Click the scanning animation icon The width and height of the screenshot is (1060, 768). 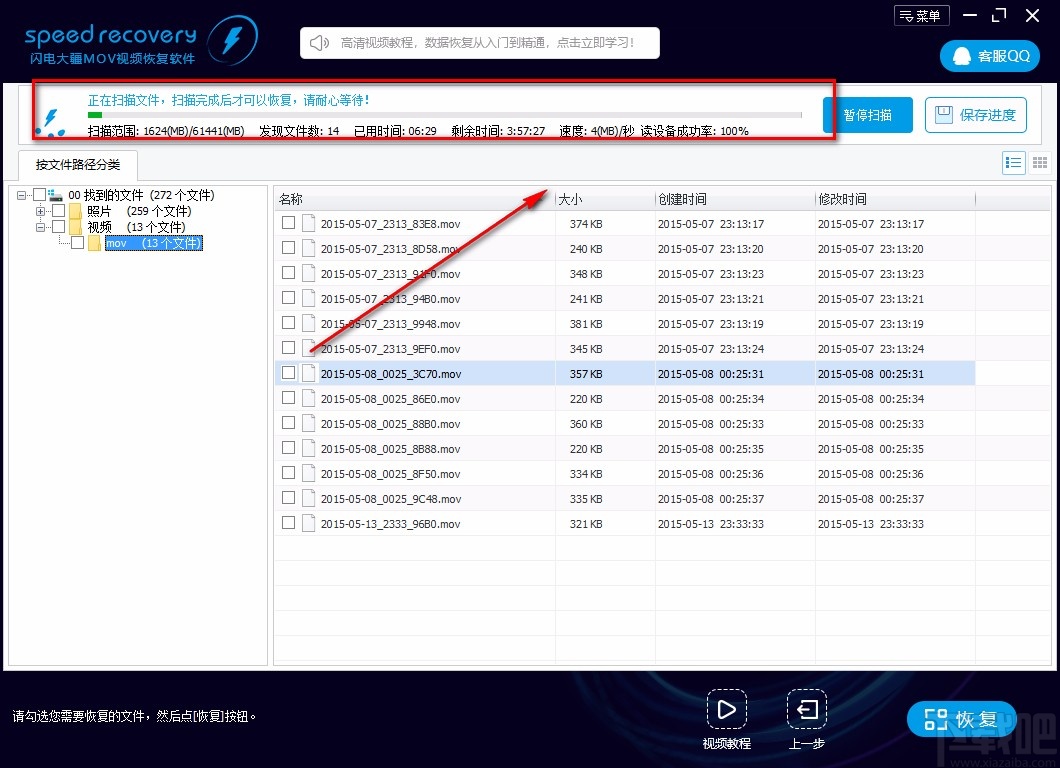[51, 122]
